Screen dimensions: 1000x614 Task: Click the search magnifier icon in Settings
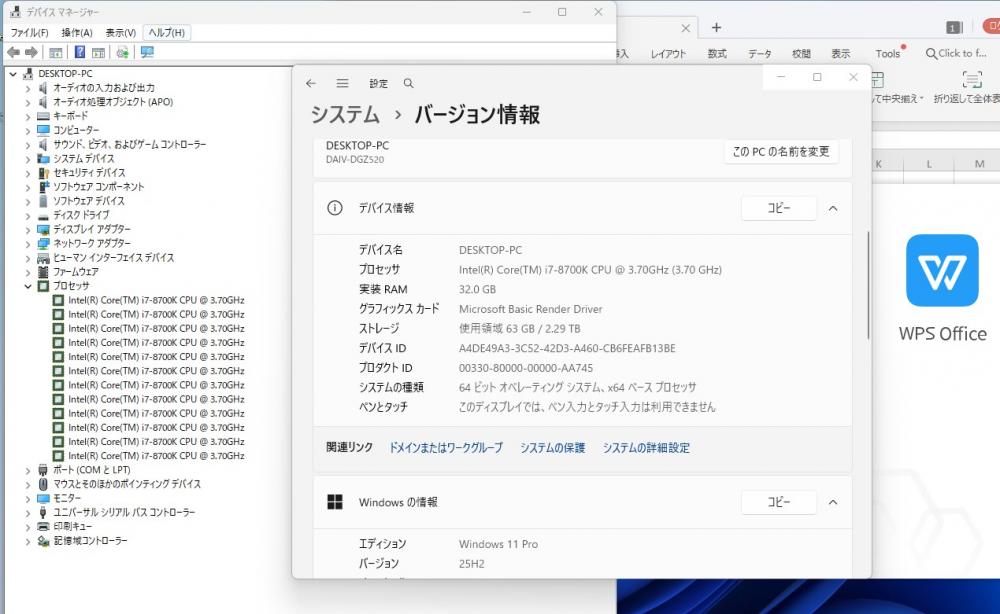tap(409, 84)
